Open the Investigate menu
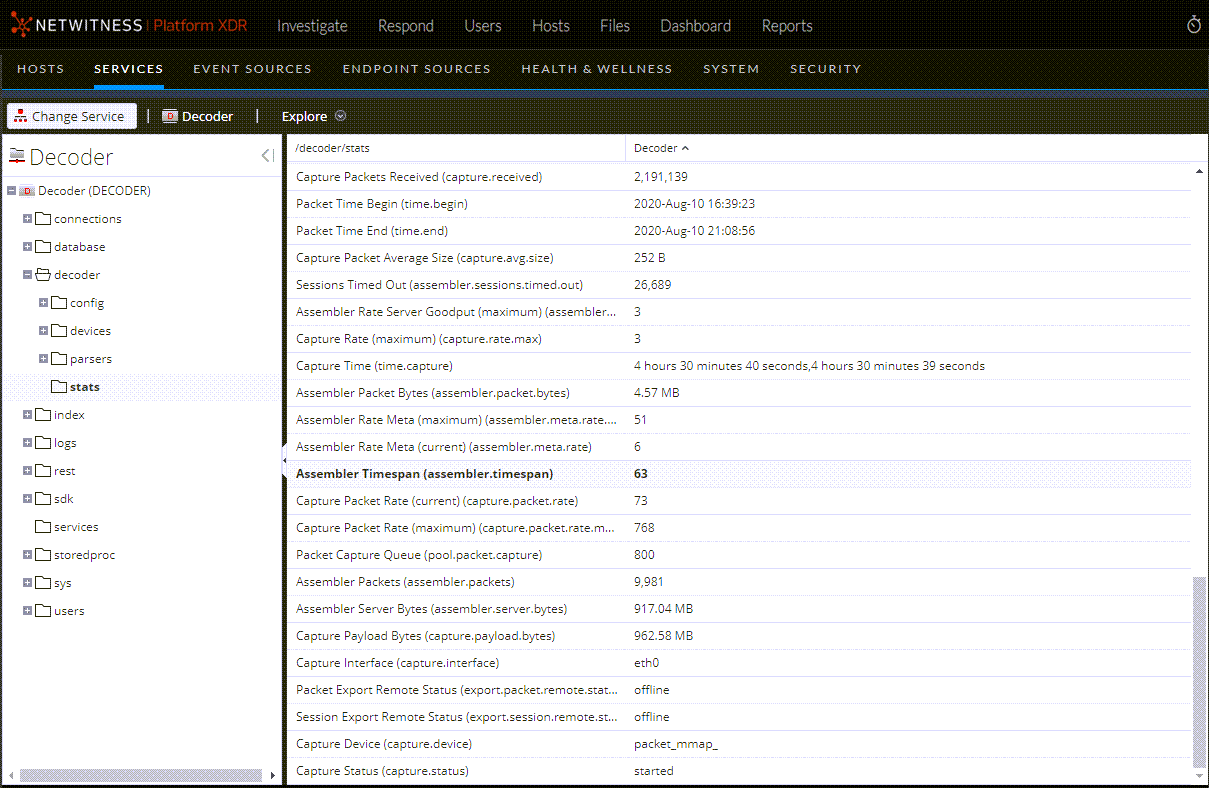Viewport: 1209px width, 788px height. [x=311, y=26]
